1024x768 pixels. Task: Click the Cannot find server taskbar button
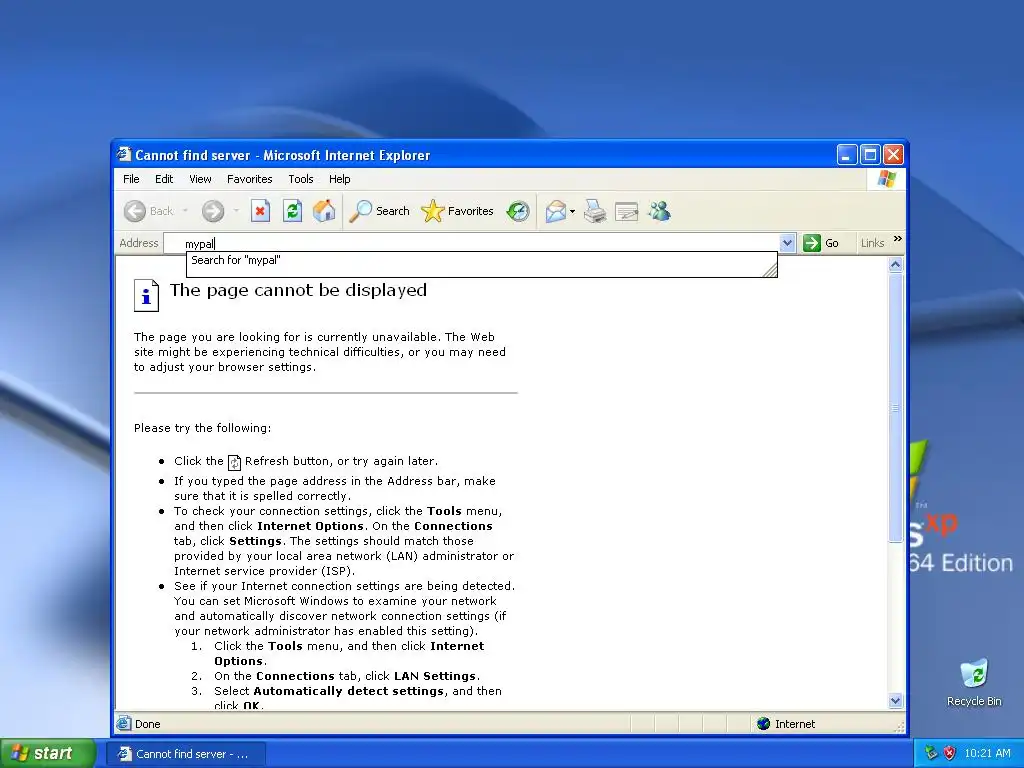click(185, 754)
